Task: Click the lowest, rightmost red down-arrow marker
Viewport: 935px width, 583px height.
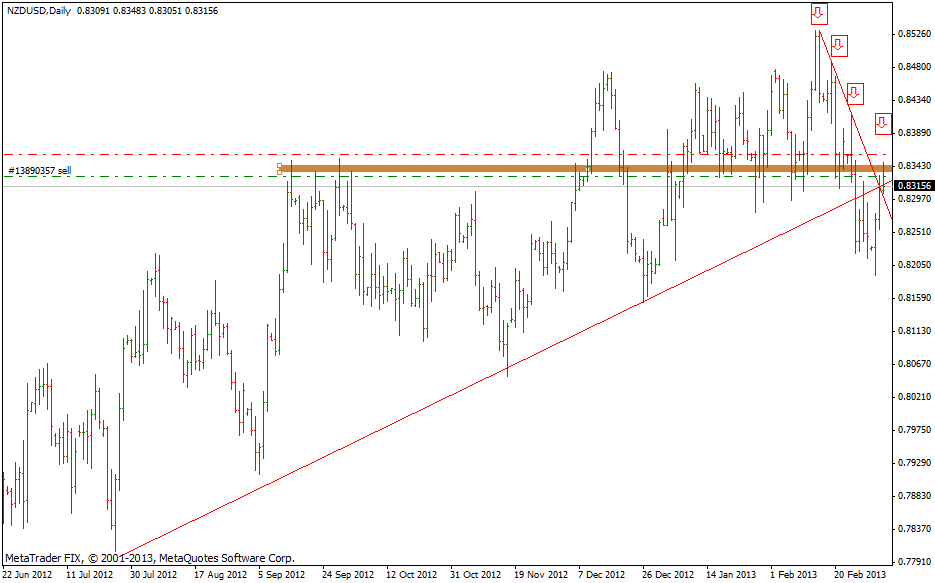Action: [x=881, y=123]
